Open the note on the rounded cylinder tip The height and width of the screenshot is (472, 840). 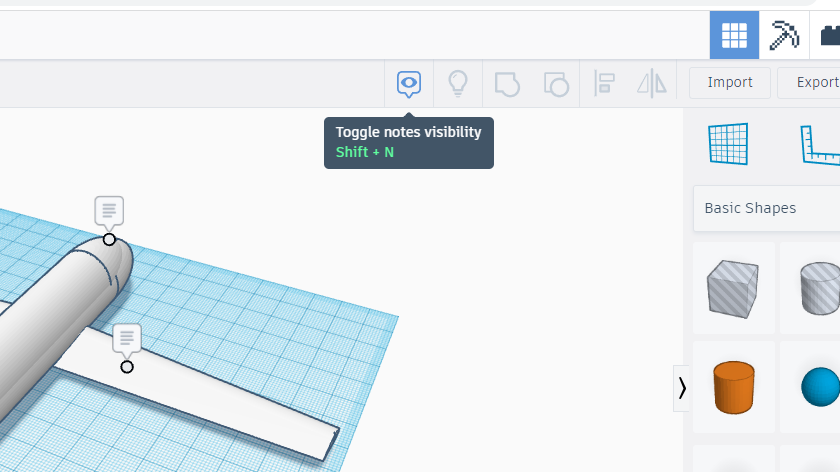tap(109, 211)
